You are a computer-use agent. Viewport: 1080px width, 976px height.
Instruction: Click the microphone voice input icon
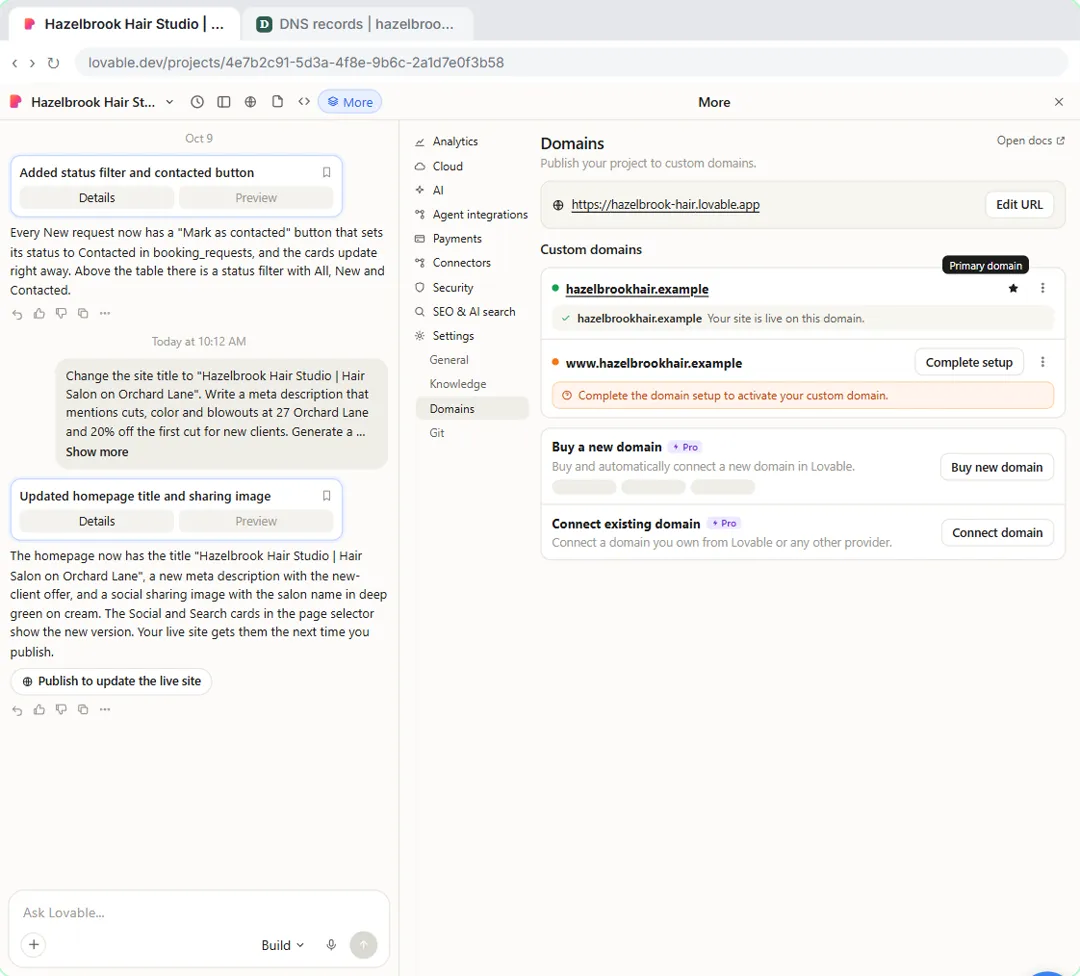coord(331,945)
